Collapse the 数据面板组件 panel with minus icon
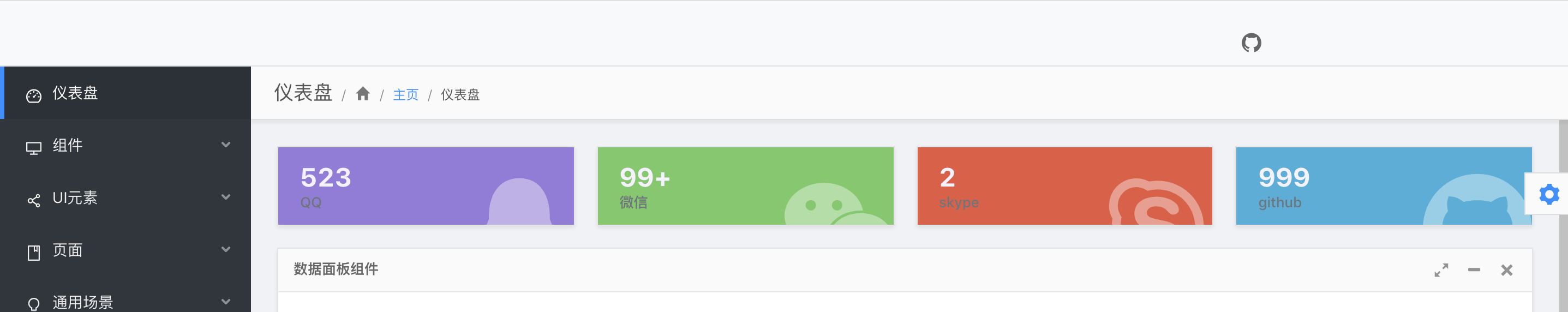This screenshot has width=1568, height=312. click(1474, 269)
